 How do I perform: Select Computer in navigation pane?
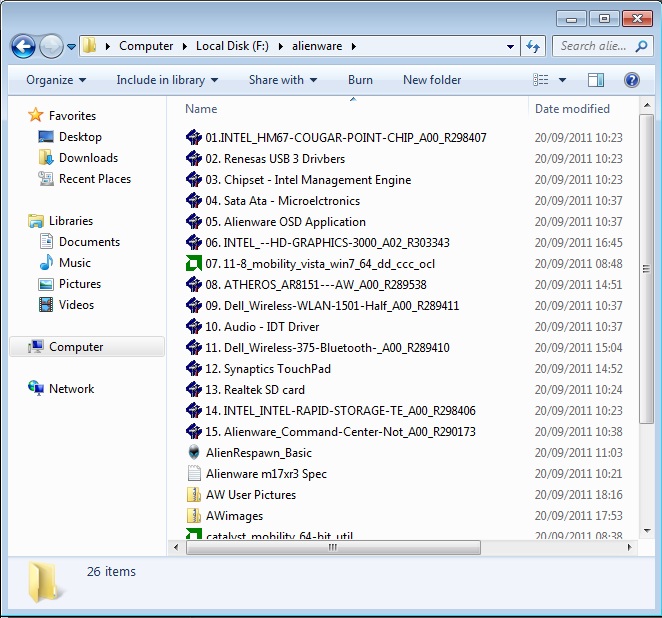click(x=87, y=347)
